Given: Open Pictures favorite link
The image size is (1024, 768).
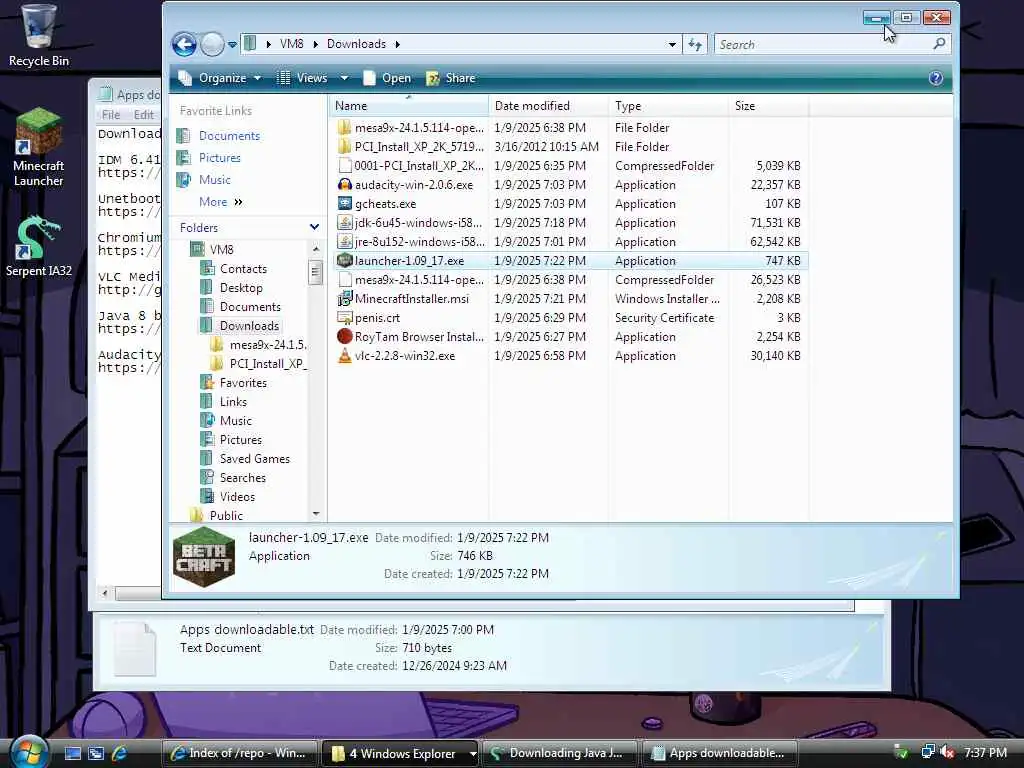Looking at the screenshot, I should pyautogui.click(x=219, y=158).
